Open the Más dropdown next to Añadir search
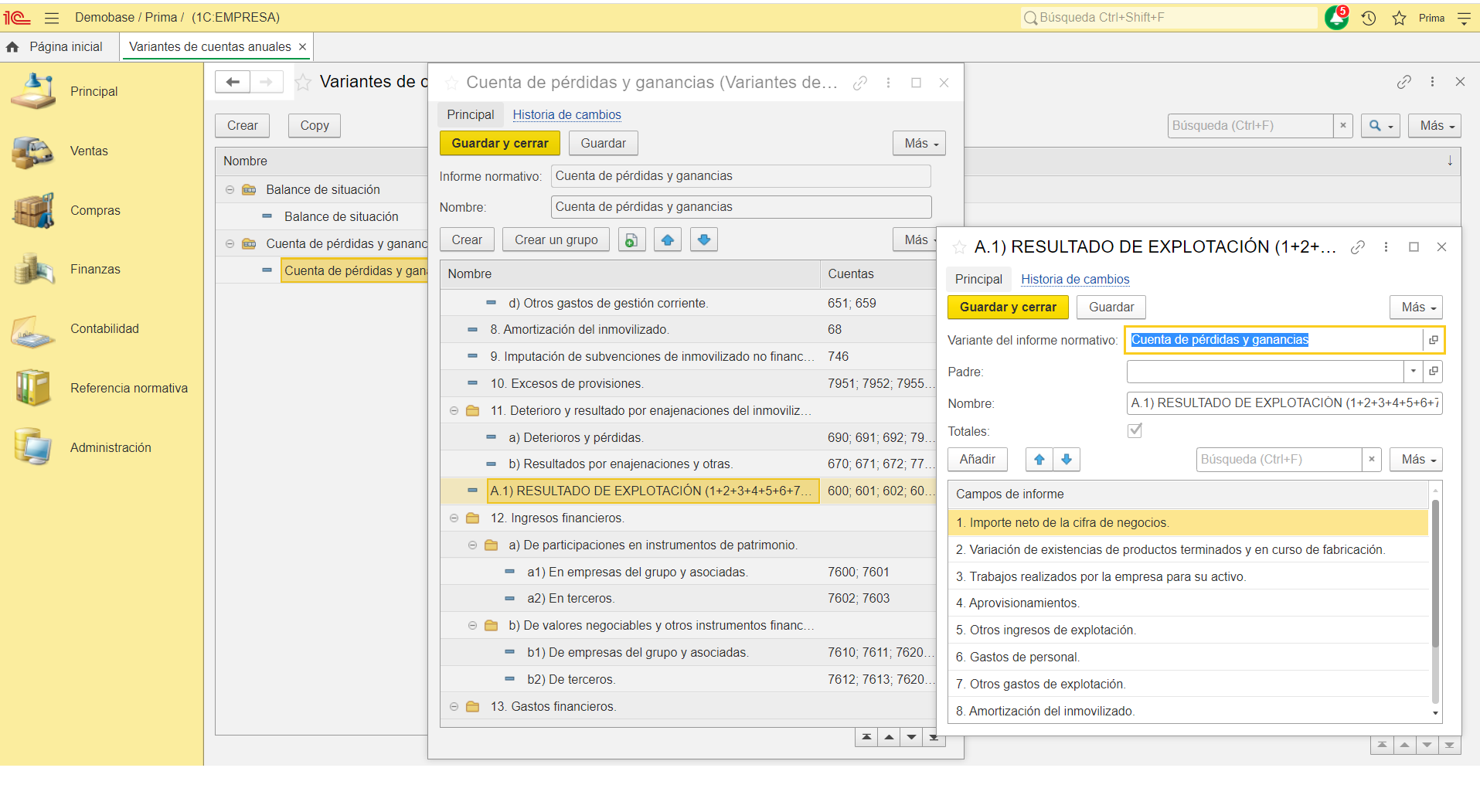 [1416, 460]
